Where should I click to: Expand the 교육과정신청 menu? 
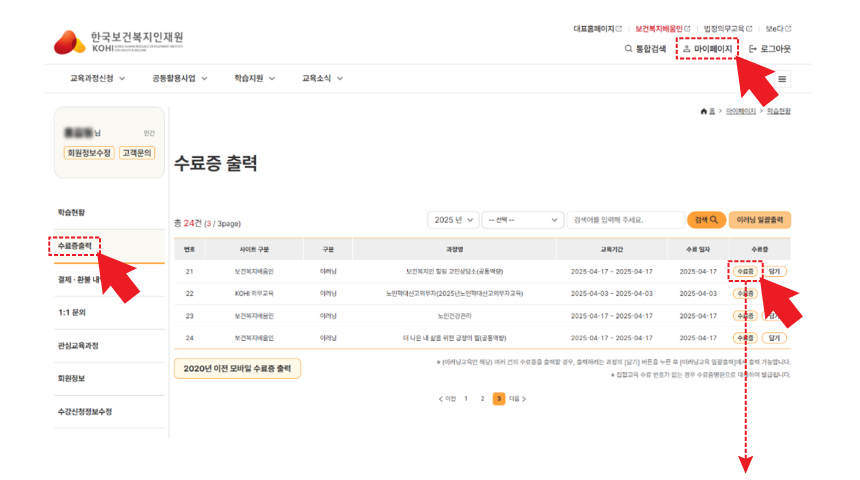pyautogui.click(x=97, y=78)
